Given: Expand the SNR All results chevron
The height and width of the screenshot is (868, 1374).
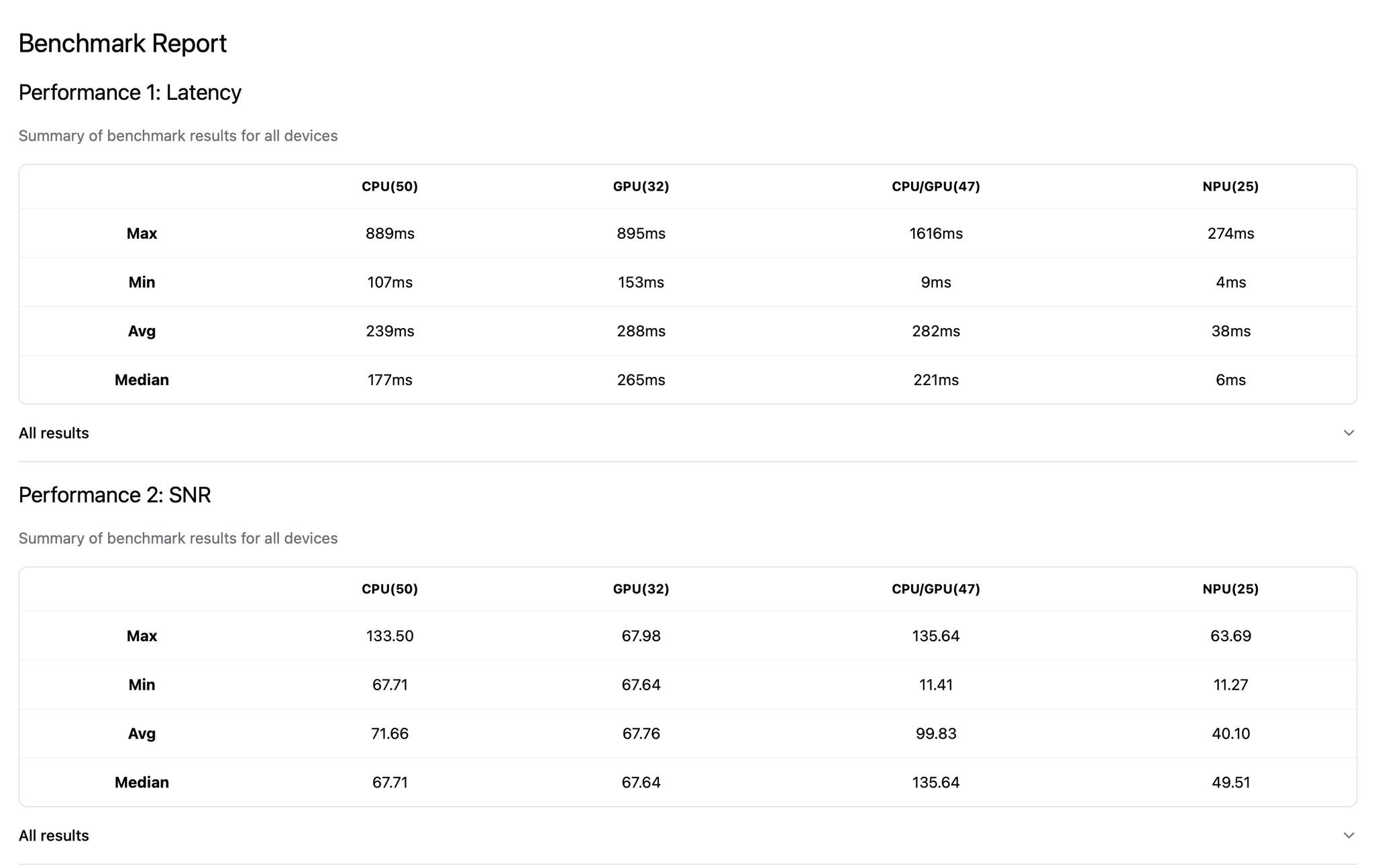Looking at the screenshot, I should coord(1349,835).
